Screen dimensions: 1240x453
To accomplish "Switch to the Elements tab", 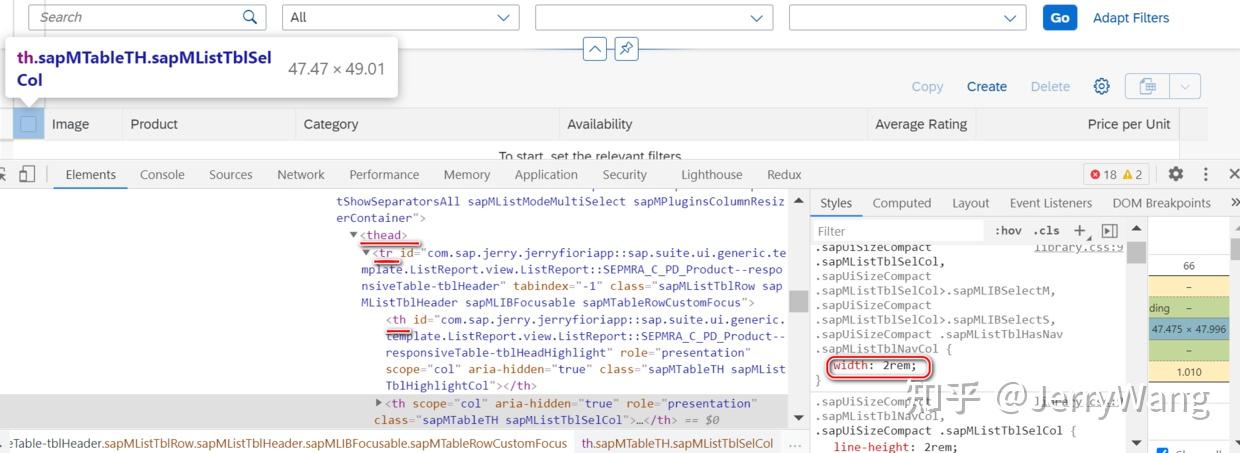I will tap(91, 174).
